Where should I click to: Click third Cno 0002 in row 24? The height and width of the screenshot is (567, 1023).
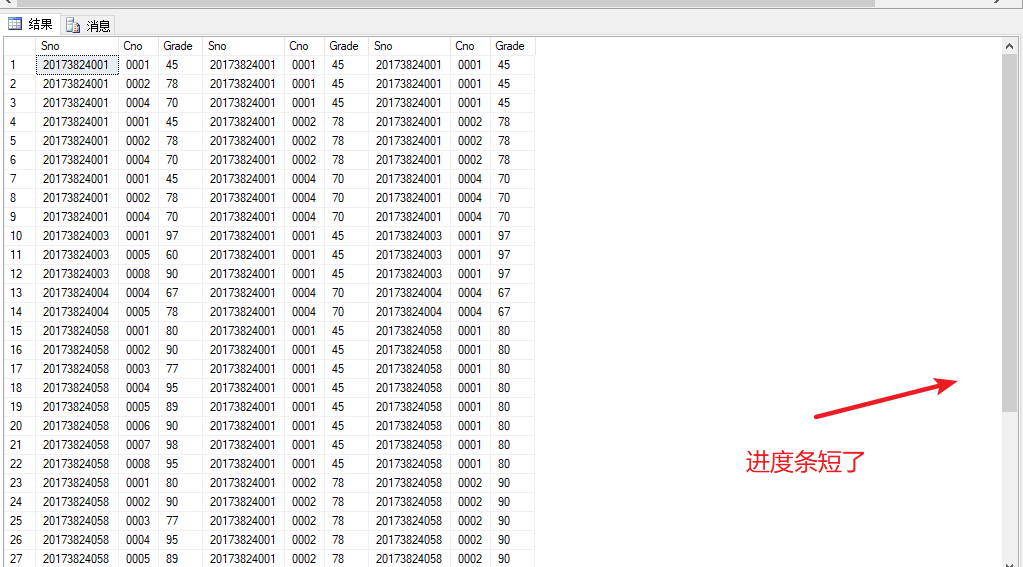coord(470,502)
